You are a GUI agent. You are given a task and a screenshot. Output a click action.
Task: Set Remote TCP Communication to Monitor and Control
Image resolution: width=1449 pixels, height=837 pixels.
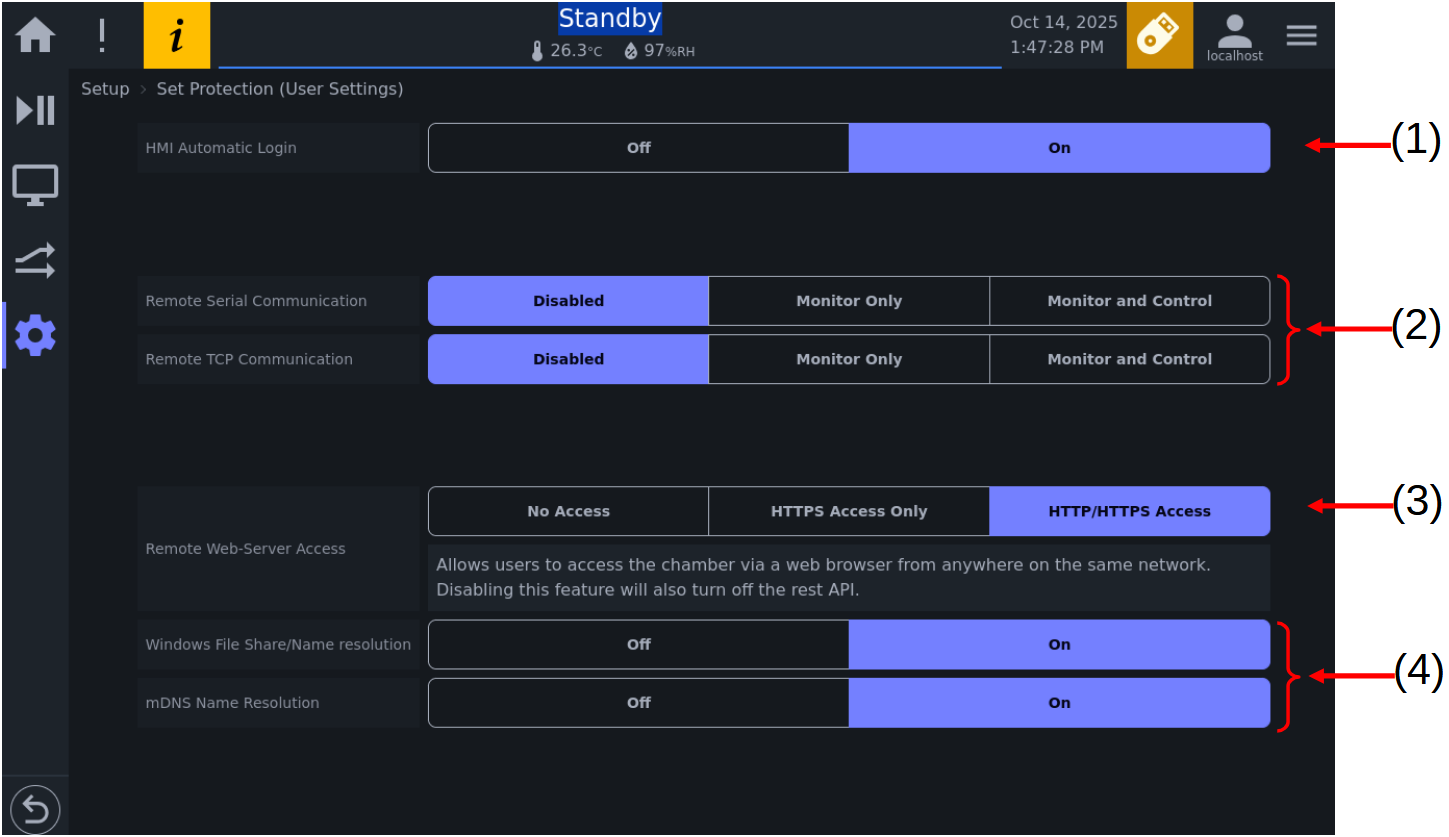1130,359
